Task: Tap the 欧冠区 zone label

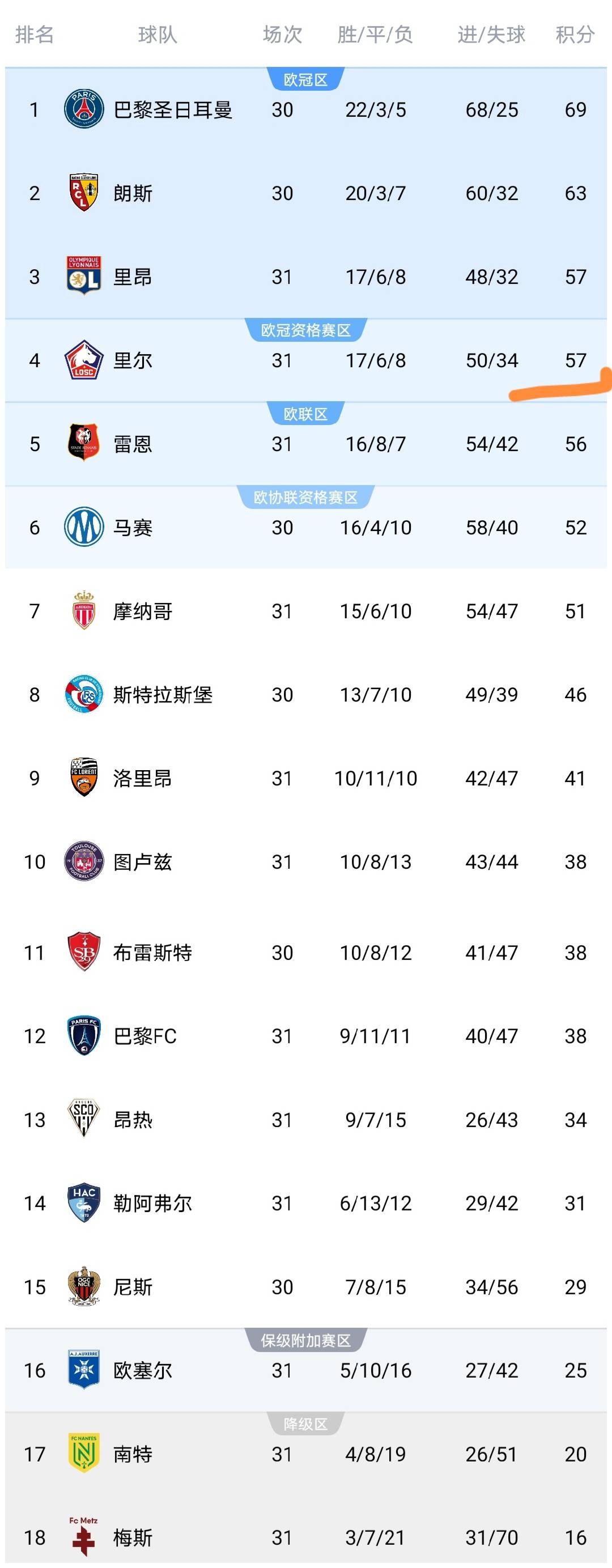Action: pyautogui.click(x=305, y=80)
